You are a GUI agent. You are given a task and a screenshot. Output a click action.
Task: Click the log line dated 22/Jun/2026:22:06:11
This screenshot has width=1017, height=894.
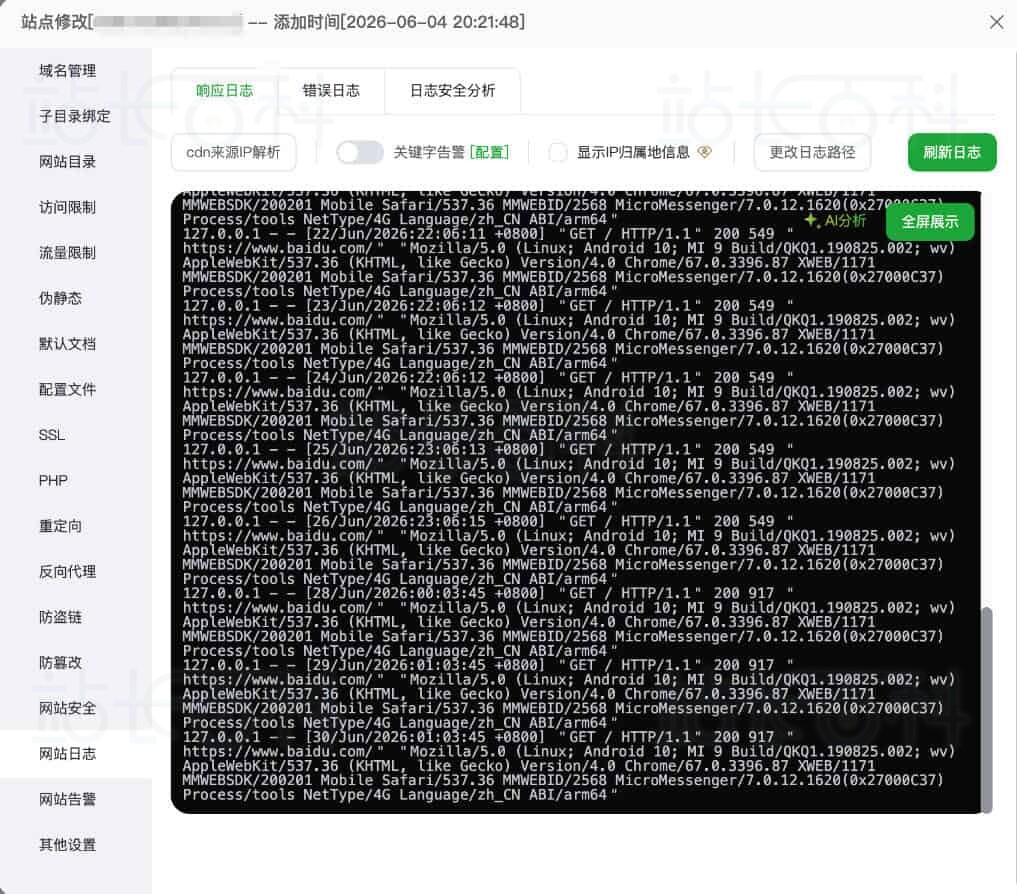point(488,234)
